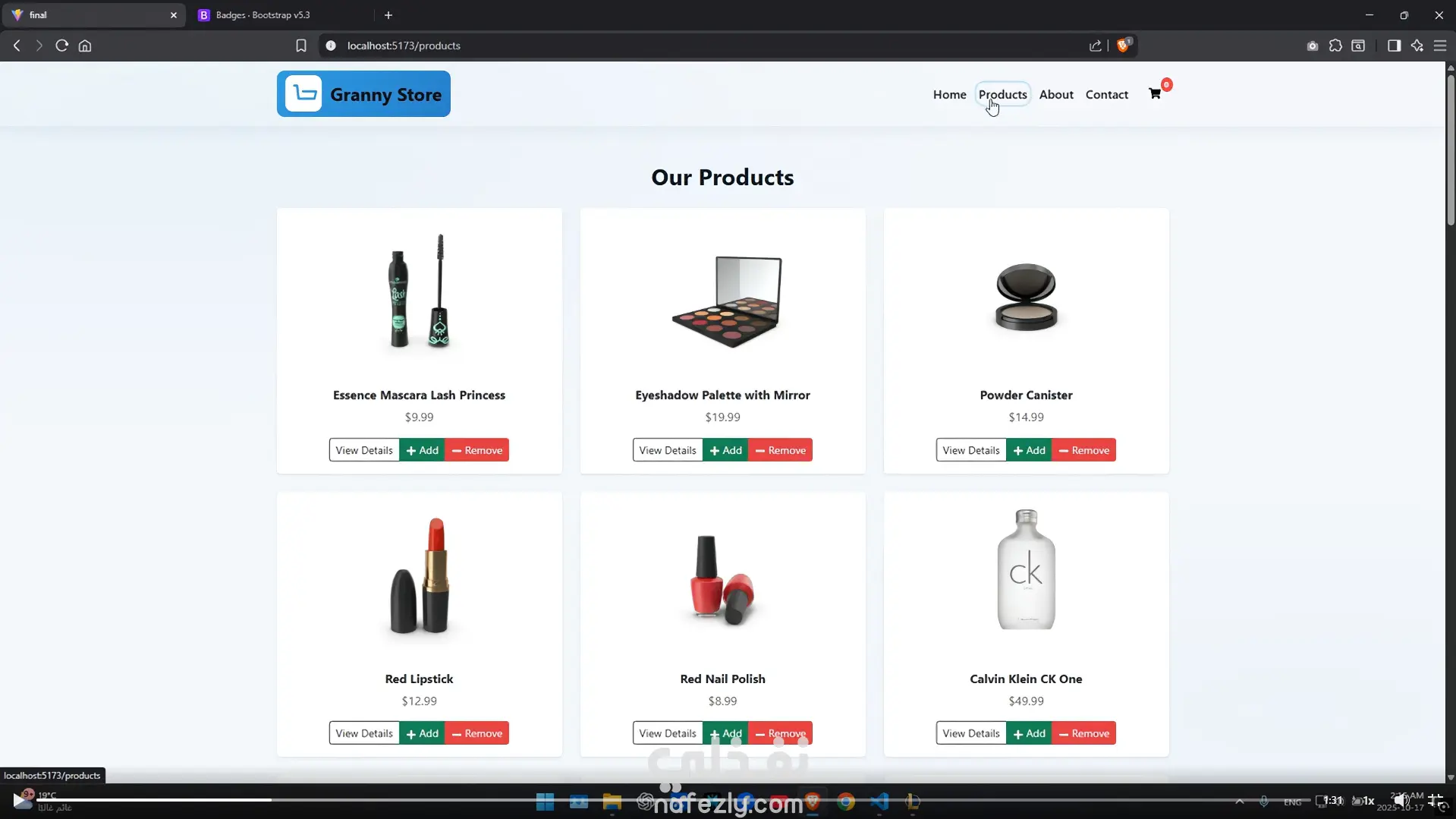This screenshot has width=1456, height=819.
Task: Click the Eyeshadow Palette product image
Action: pos(727,301)
